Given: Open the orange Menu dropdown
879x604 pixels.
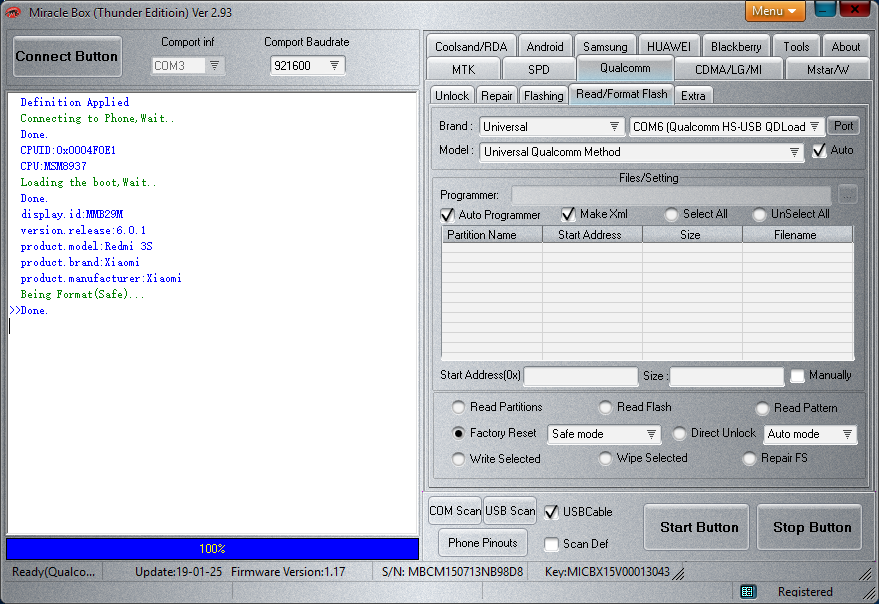Looking at the screenshot, I should point(775,11).
